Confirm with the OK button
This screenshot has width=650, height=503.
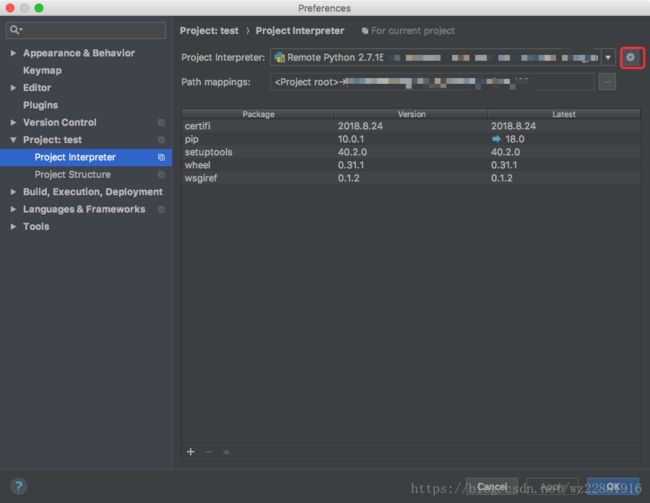click(x=613, y=486)
